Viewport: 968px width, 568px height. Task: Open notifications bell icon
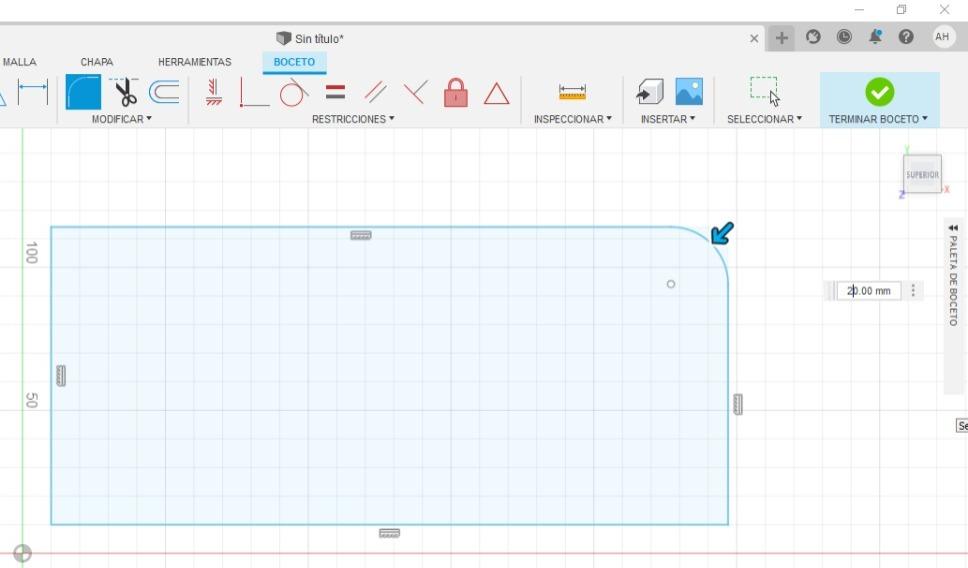pos(875,37)
